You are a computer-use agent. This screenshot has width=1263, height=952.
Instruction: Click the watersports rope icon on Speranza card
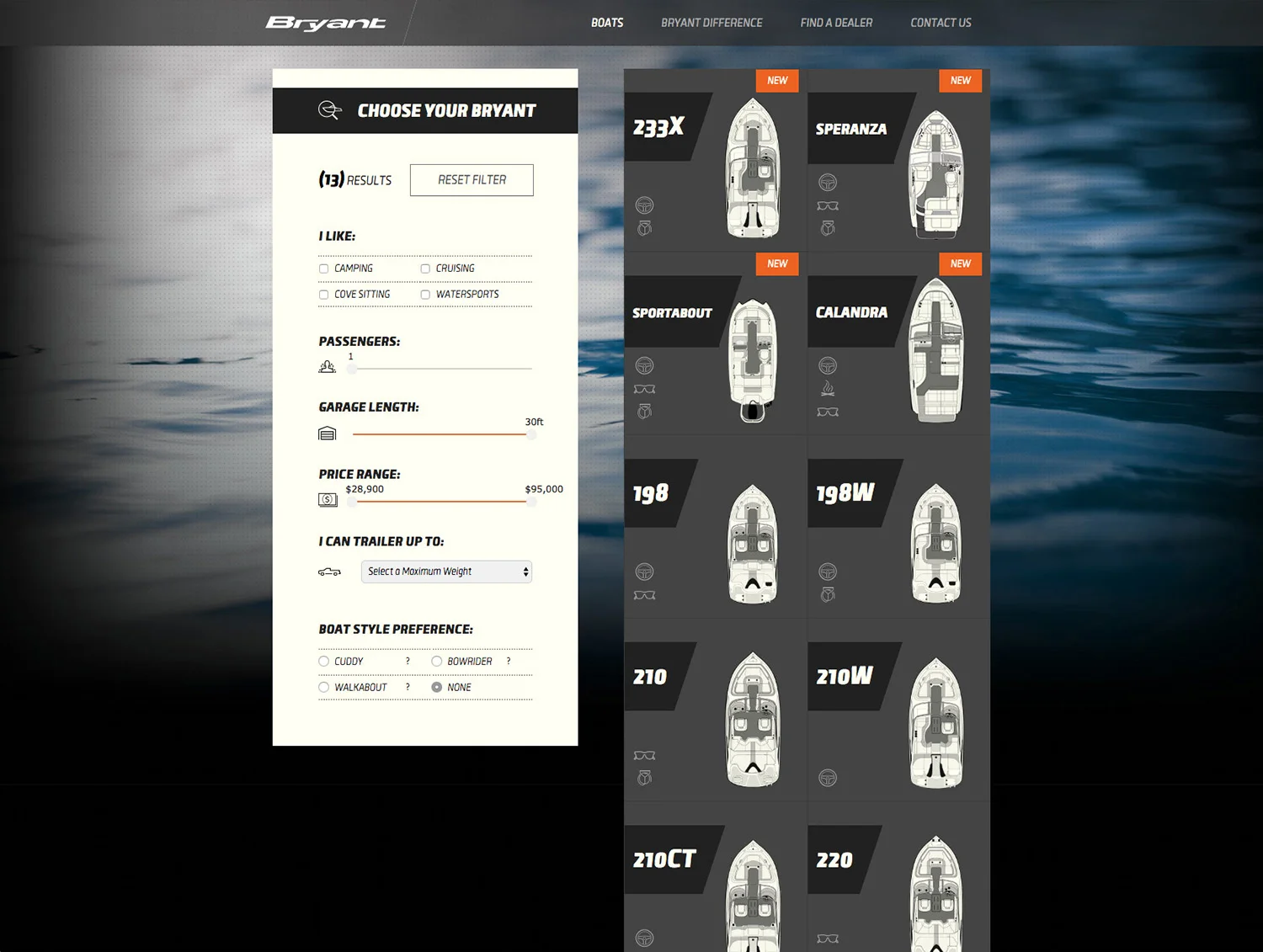(828, 228)
